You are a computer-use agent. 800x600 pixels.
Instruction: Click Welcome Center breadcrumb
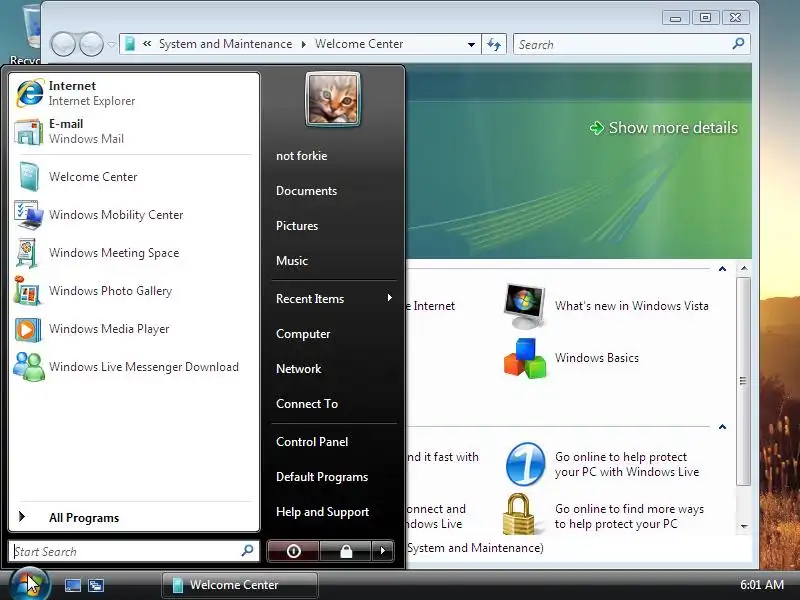tap(359, 44)
